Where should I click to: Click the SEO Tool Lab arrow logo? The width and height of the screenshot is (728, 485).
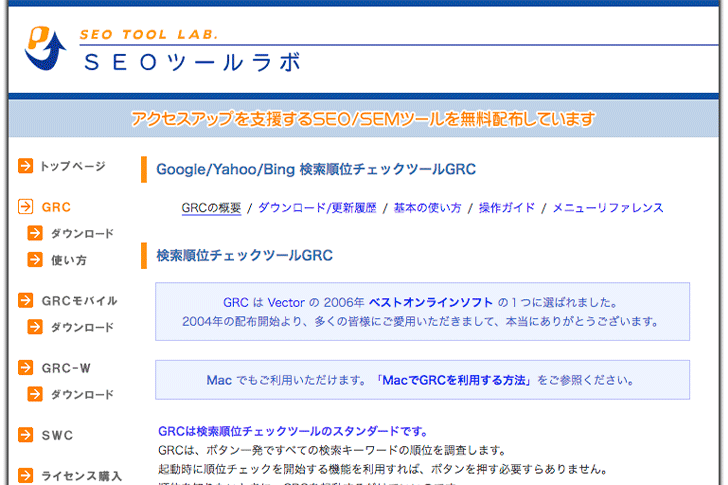46,48
